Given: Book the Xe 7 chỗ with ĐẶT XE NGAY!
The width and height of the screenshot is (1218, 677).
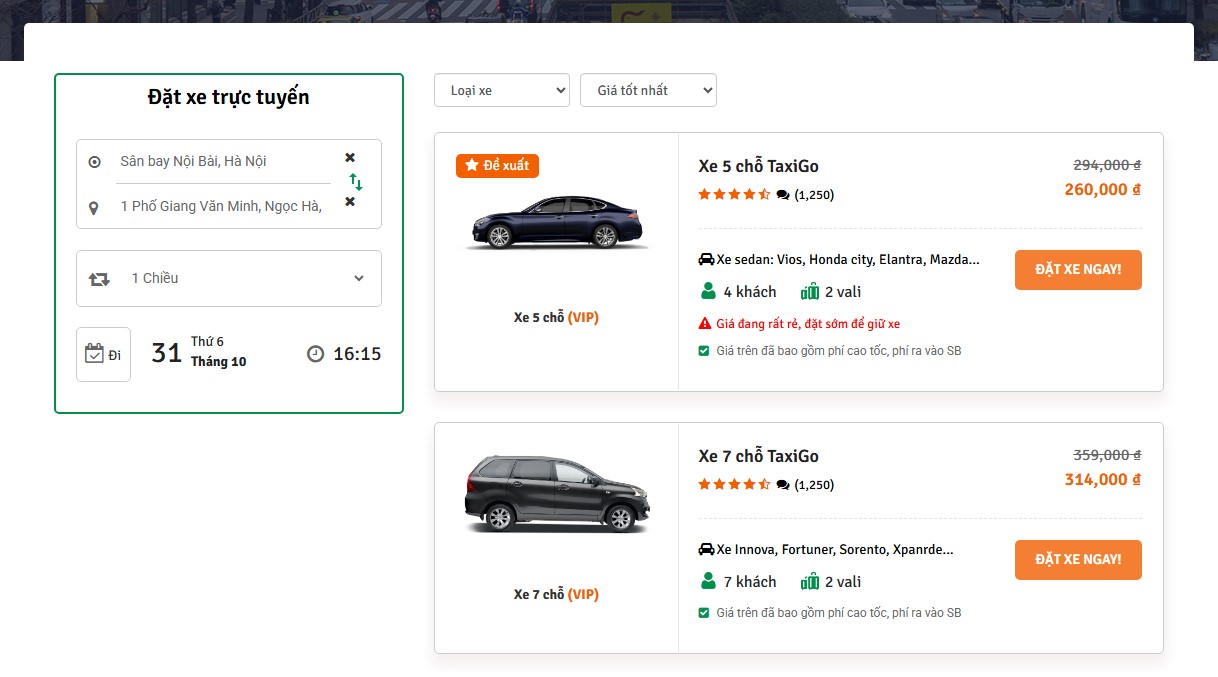Looking at the screenshot, I should coord(1078,560).
